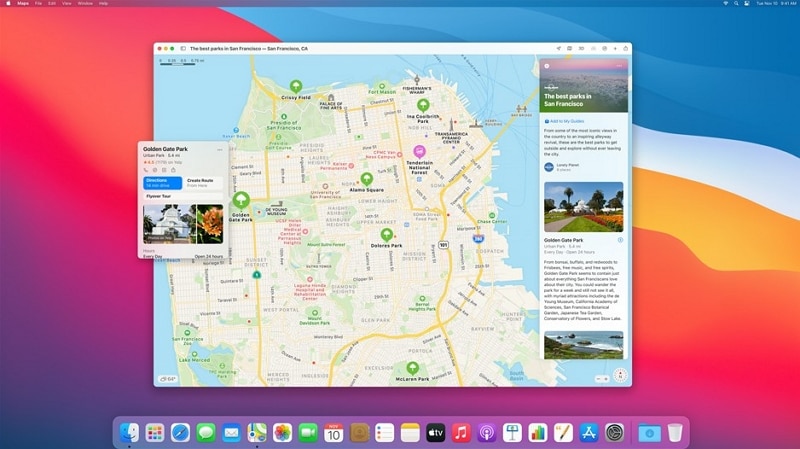Click the add-to-guide icon in the place card
Screen dimensions: 800x449
pyautogui.click(x=164, y=170)
